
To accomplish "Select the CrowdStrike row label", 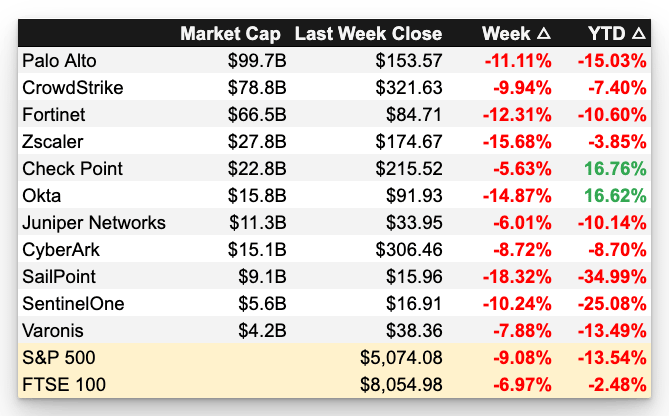I will click(73, 88).
